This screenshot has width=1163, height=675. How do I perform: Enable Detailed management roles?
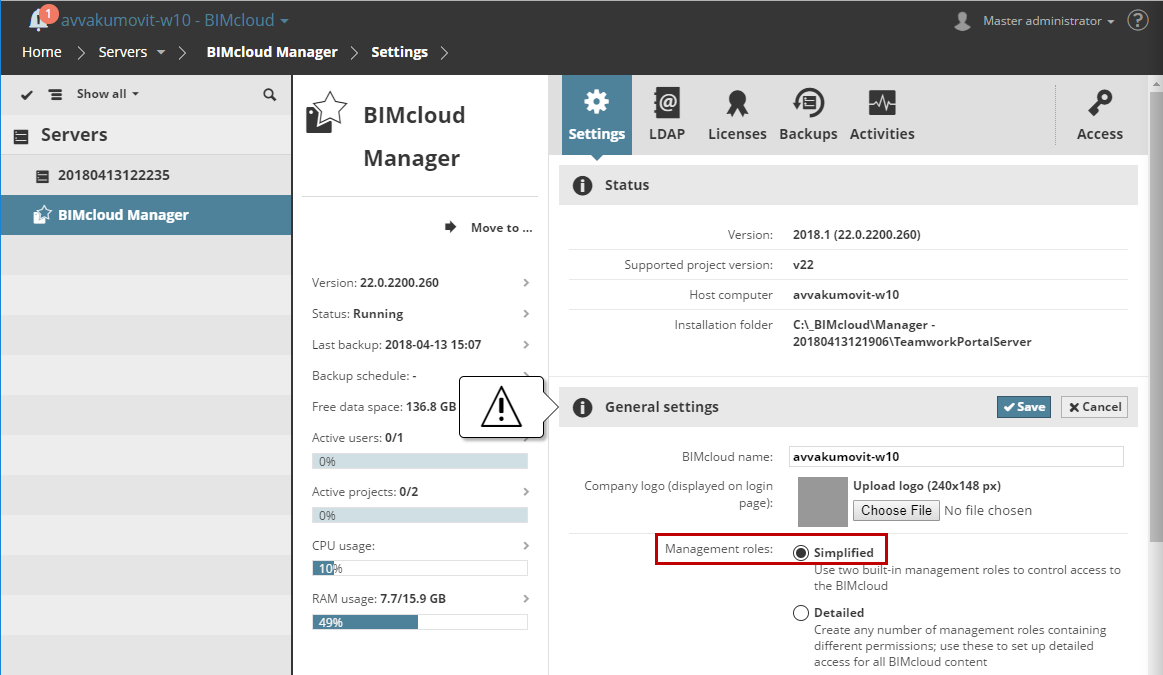tap(802, 612)
